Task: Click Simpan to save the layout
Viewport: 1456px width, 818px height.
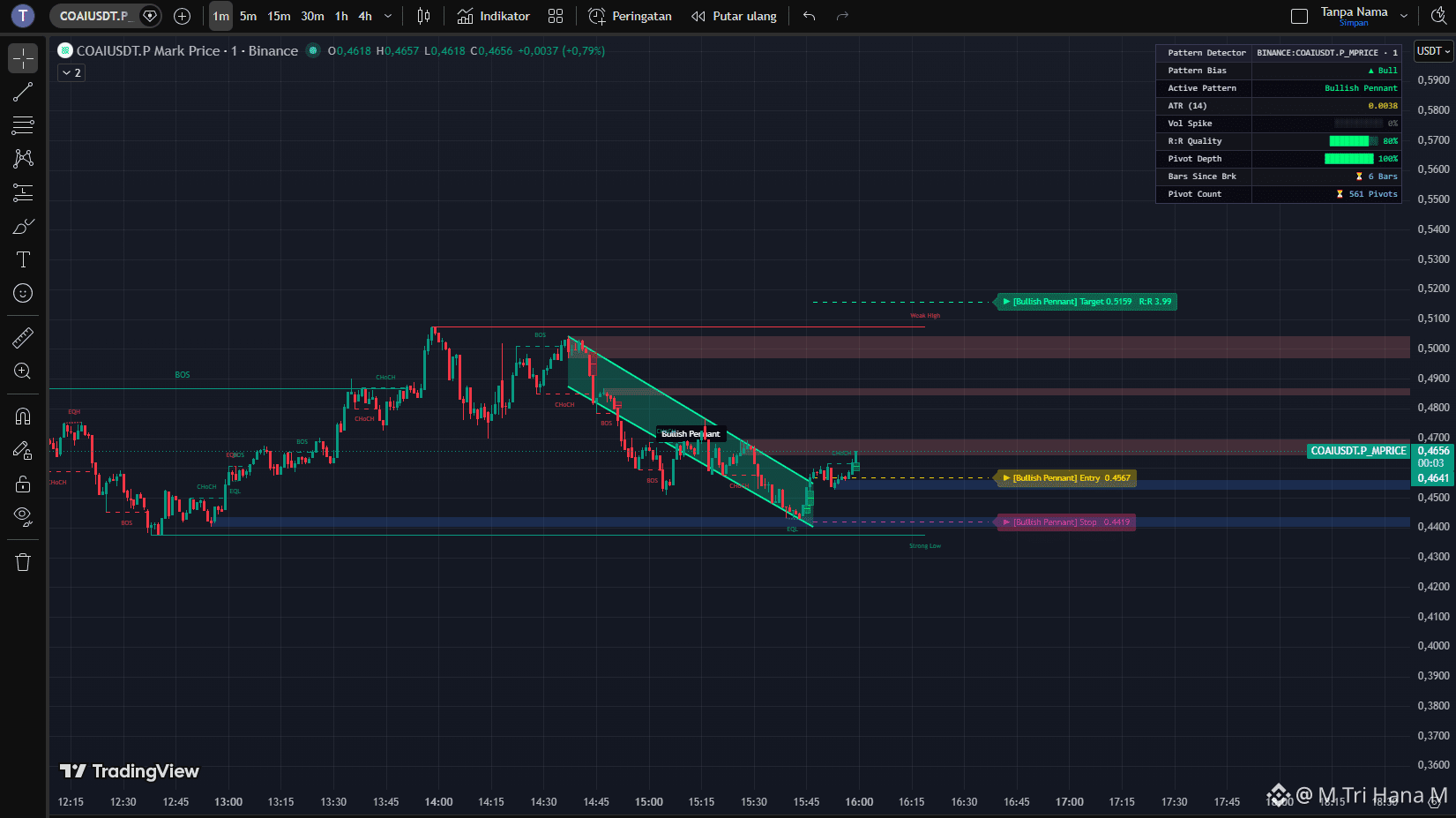Action: (x=1354, y=23)
